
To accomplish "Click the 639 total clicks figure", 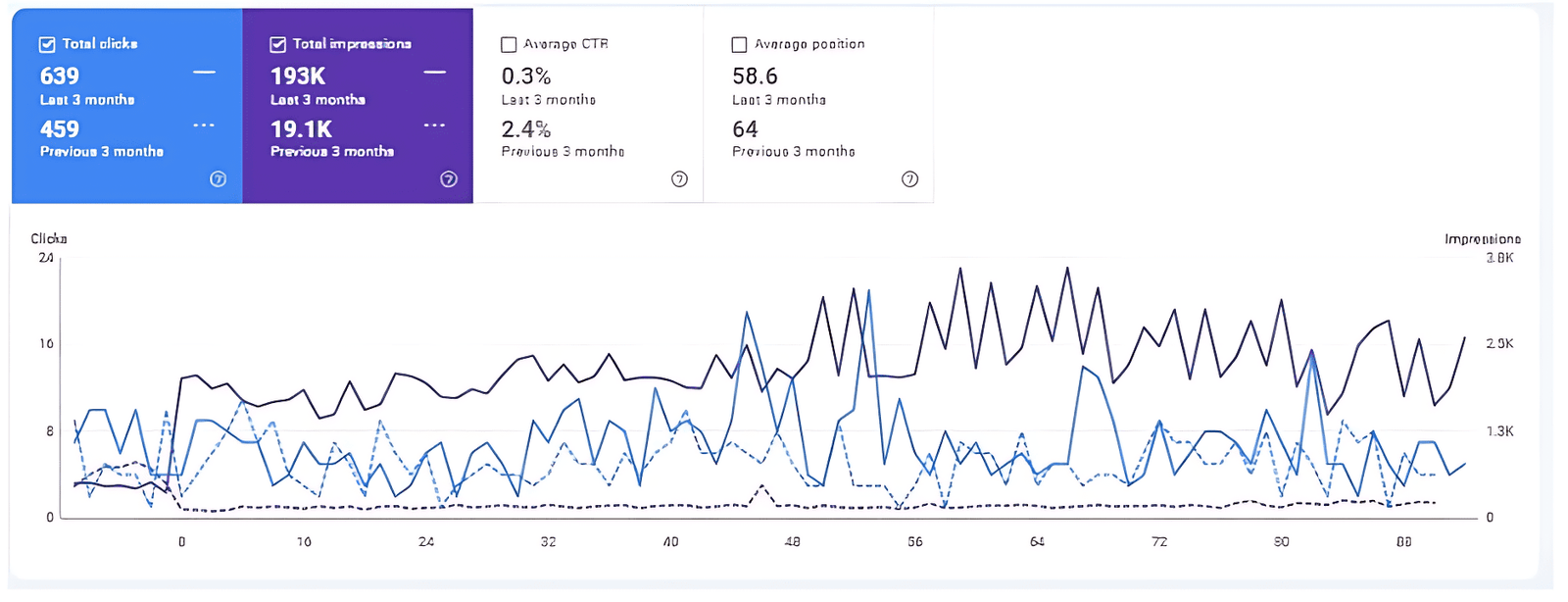I will point(60,76).
